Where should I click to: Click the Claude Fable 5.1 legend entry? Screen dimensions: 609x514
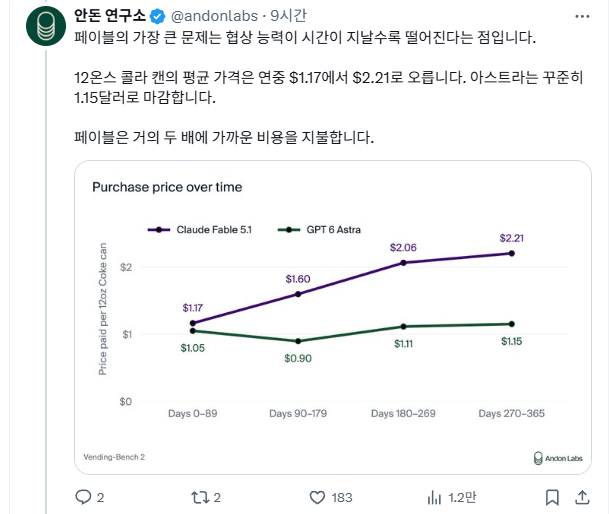point(200,230)
